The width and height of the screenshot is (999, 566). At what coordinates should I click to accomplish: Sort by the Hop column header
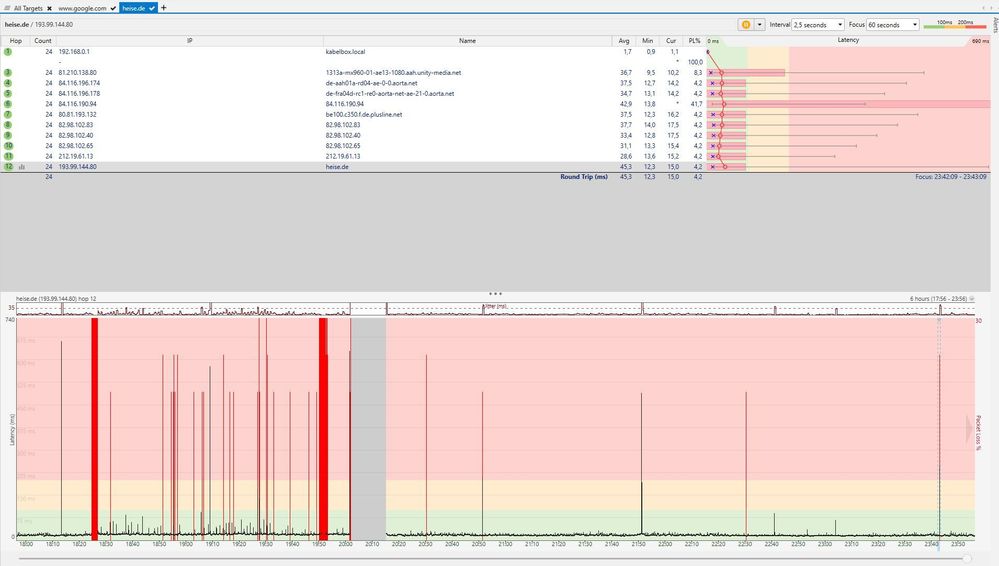click(x=15, y=40)
